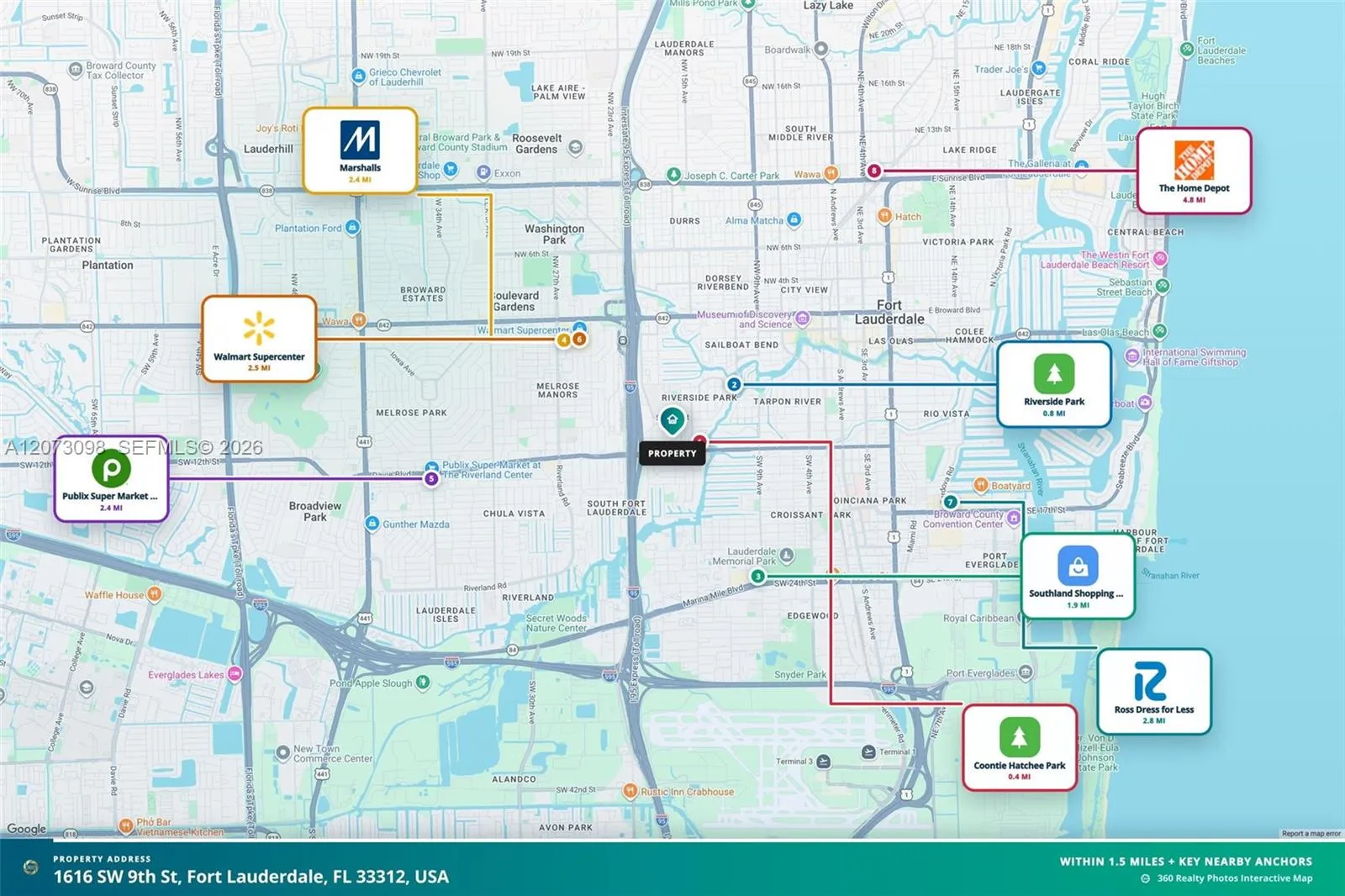Click the green property home pin
Screen dimensions: 1345x896
pos(672,420)
